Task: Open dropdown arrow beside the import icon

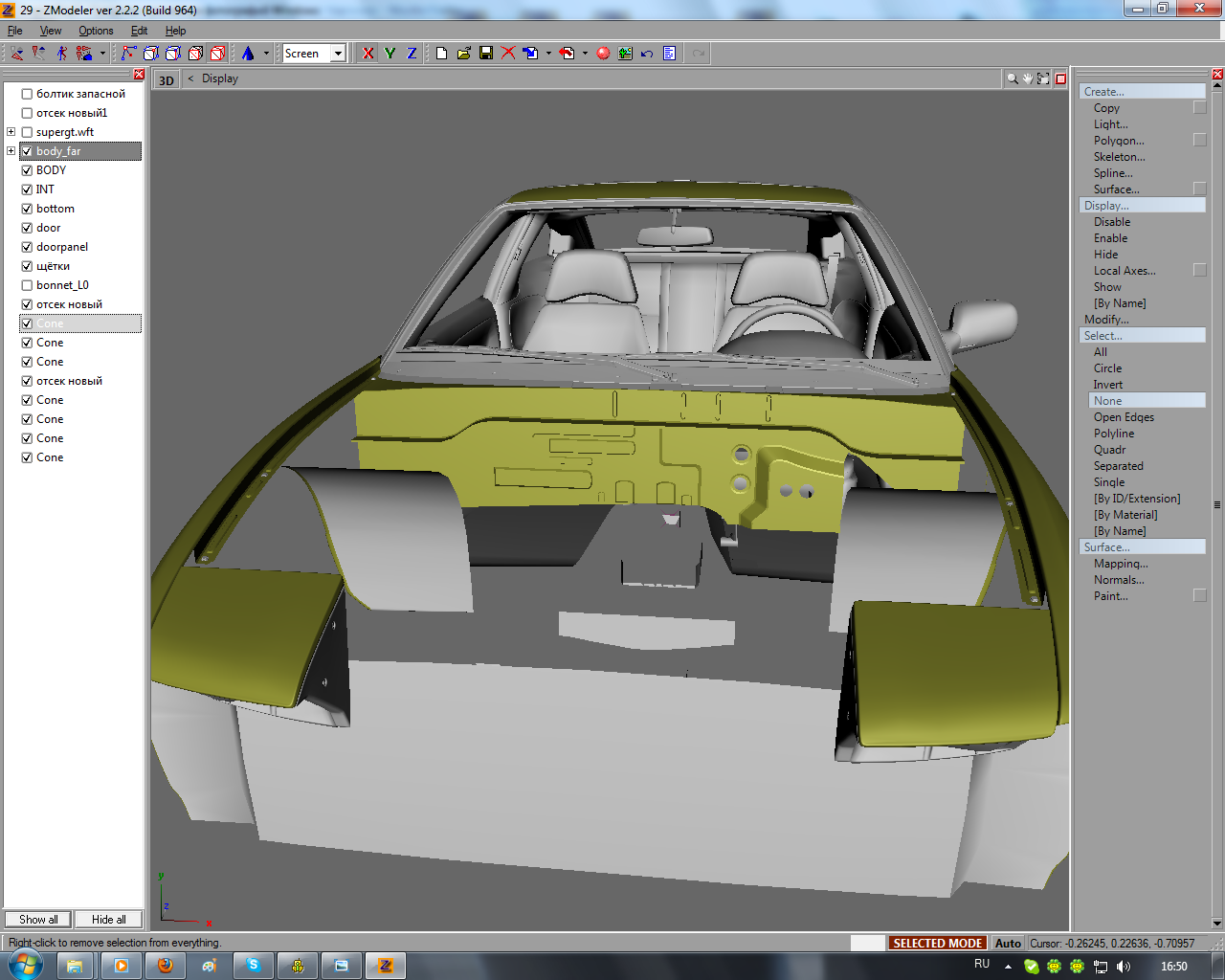Action: tap(548, 54)
